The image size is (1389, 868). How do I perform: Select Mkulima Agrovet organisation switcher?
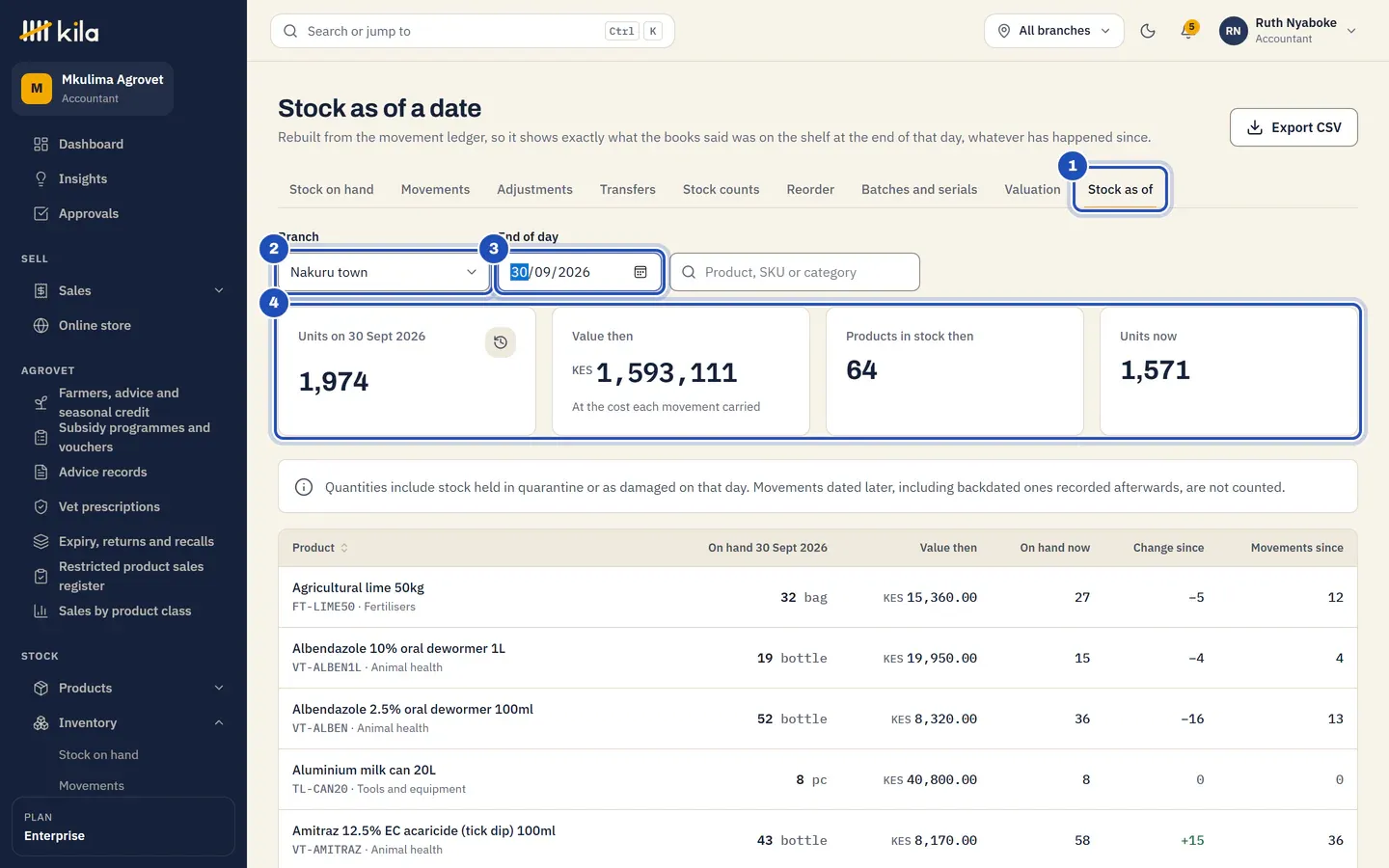pyautogui.click(x=93, y=89)
